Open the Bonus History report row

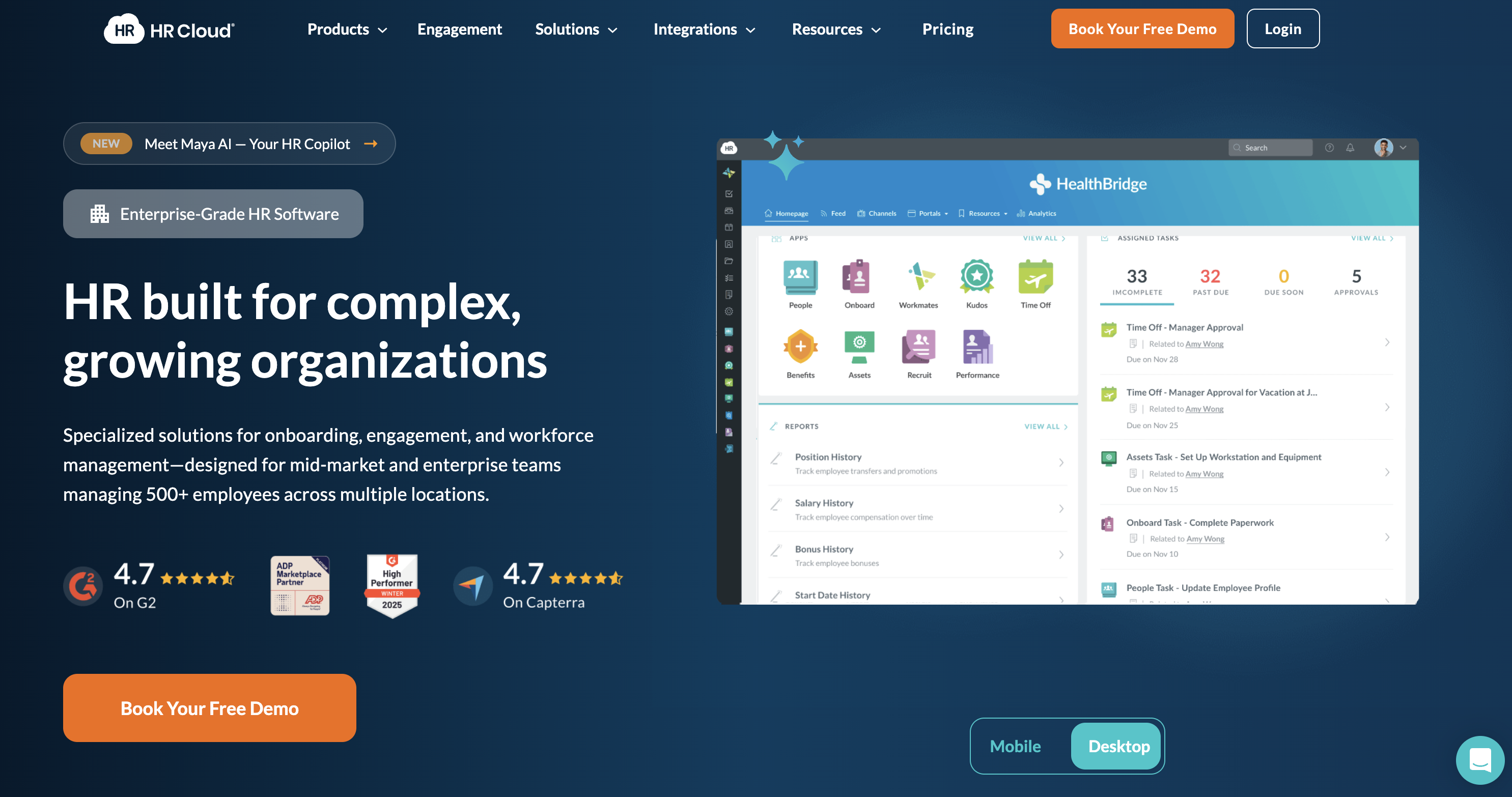(x=918, y=555)
